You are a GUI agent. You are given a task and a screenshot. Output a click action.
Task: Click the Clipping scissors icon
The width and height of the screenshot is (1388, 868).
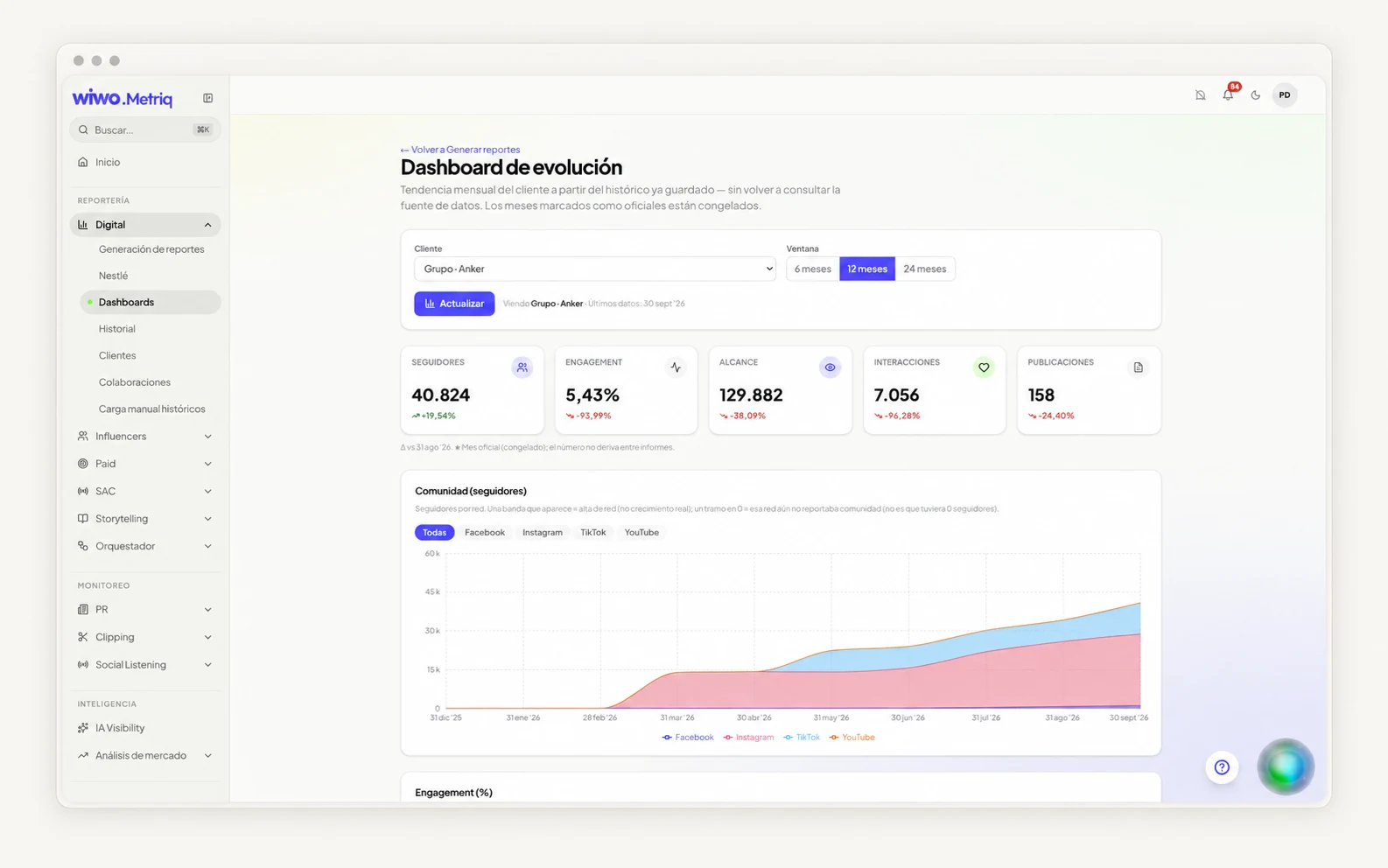tap(83, 637)
